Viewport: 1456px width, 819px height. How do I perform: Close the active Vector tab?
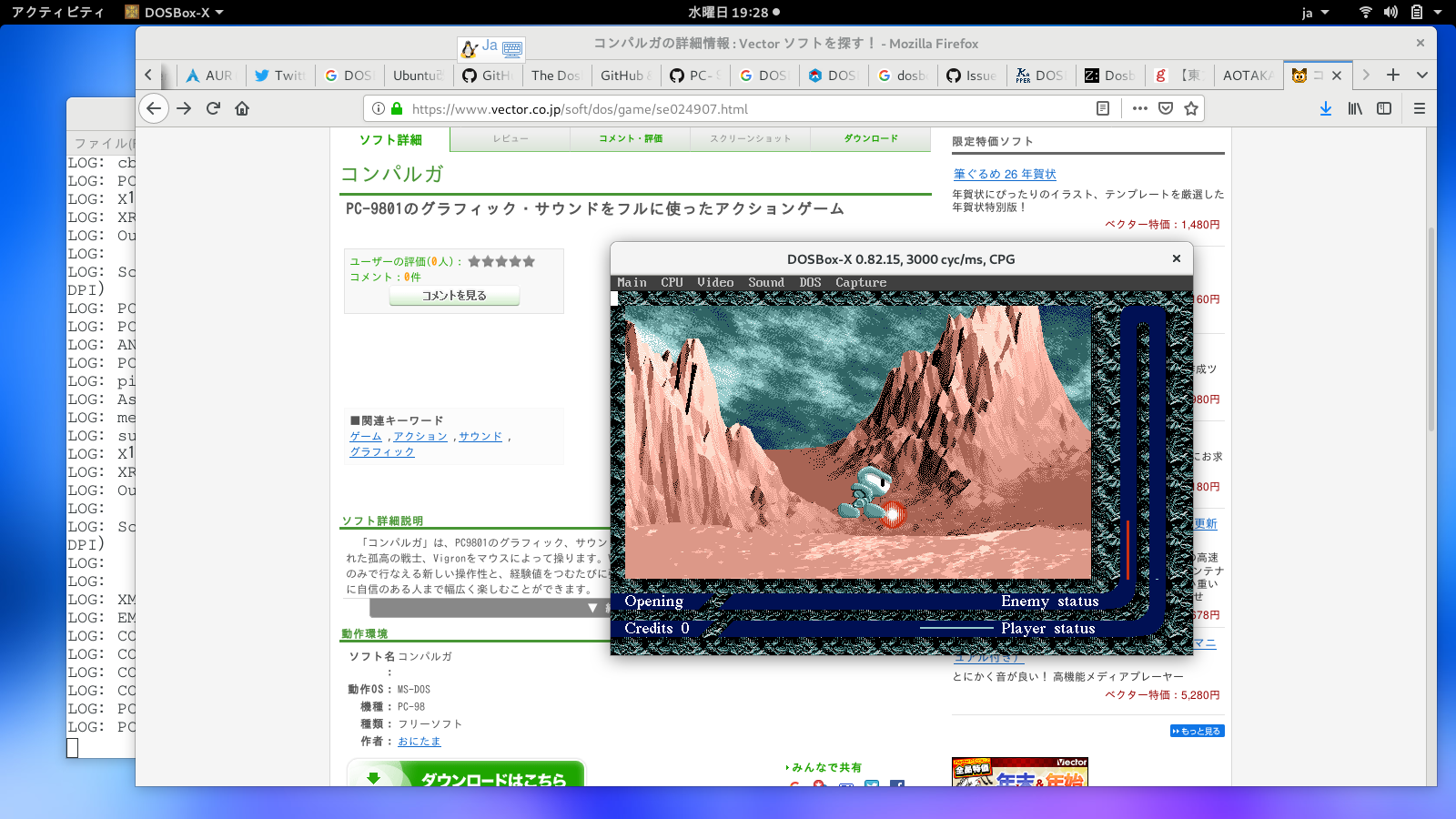[1337, 76]
